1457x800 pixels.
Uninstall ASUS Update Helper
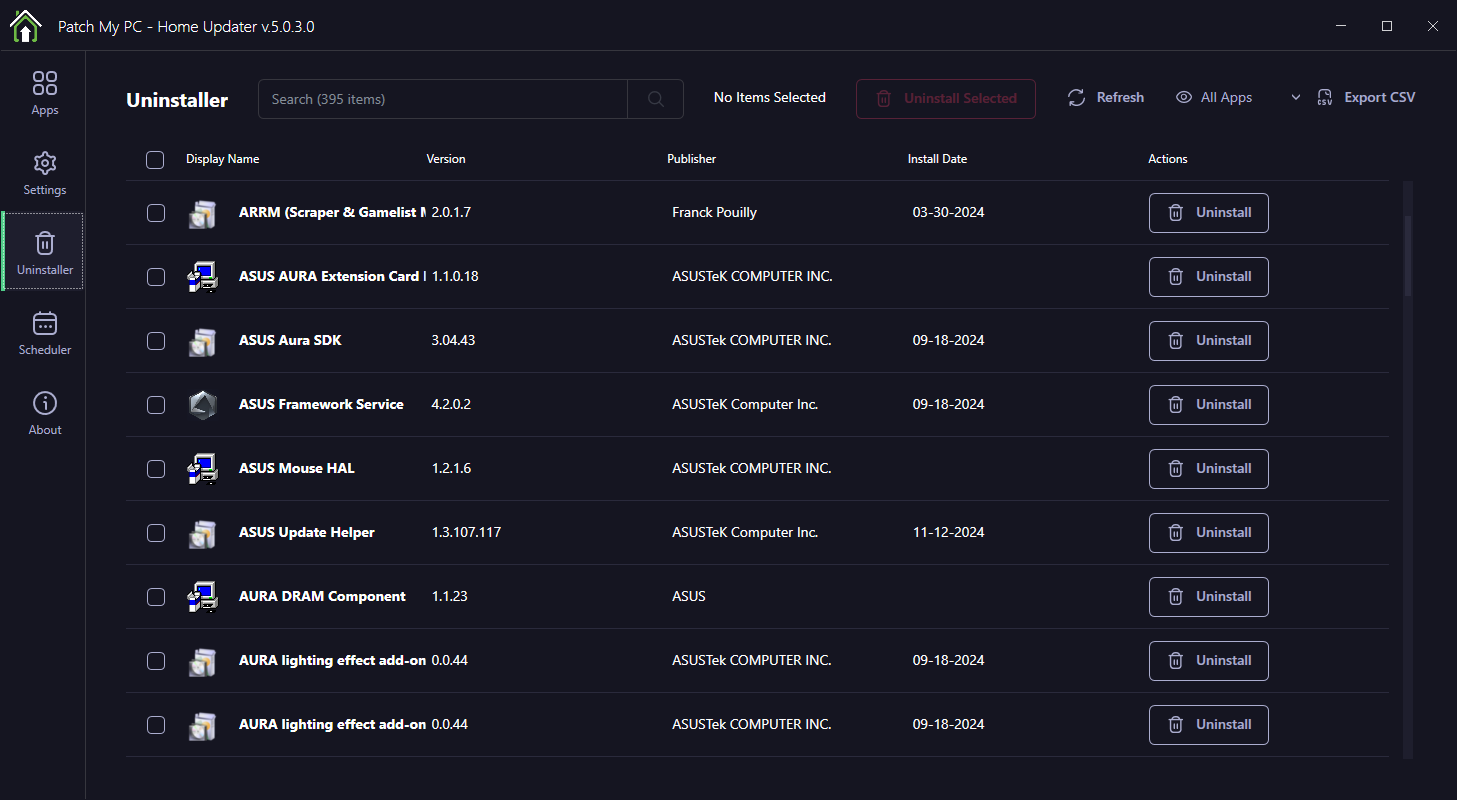pos(1209,533)
